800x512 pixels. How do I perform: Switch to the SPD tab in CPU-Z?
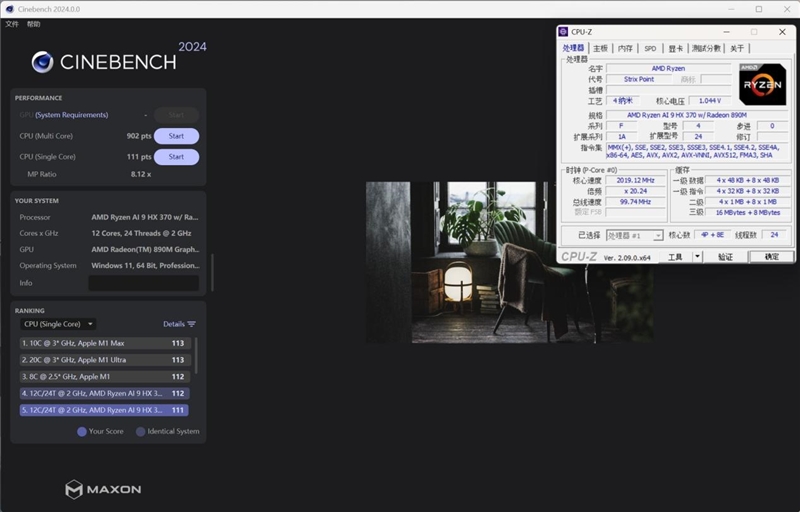(650, 48)
